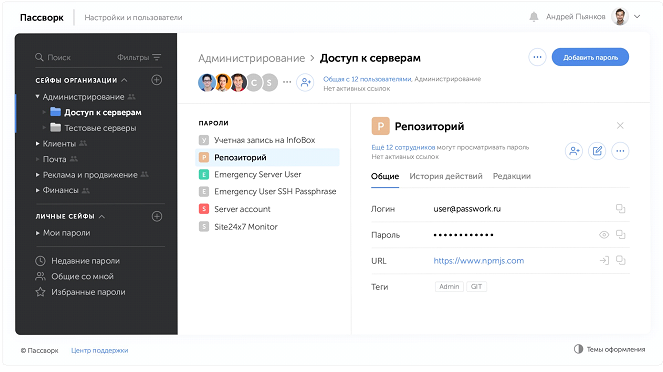This screenshot has height=372, width=663.
Task: Edit the Репозиторий password entry
Action: pos(597,151)
